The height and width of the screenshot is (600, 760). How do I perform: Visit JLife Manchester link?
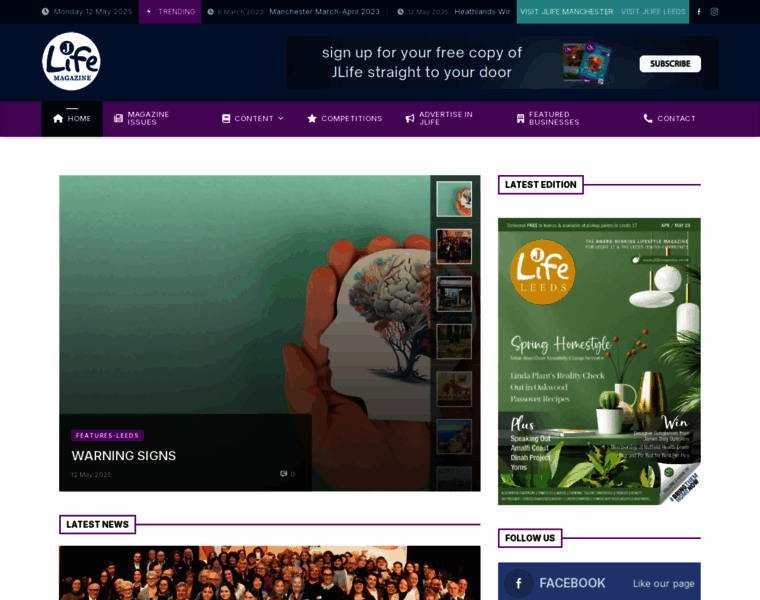566,12
